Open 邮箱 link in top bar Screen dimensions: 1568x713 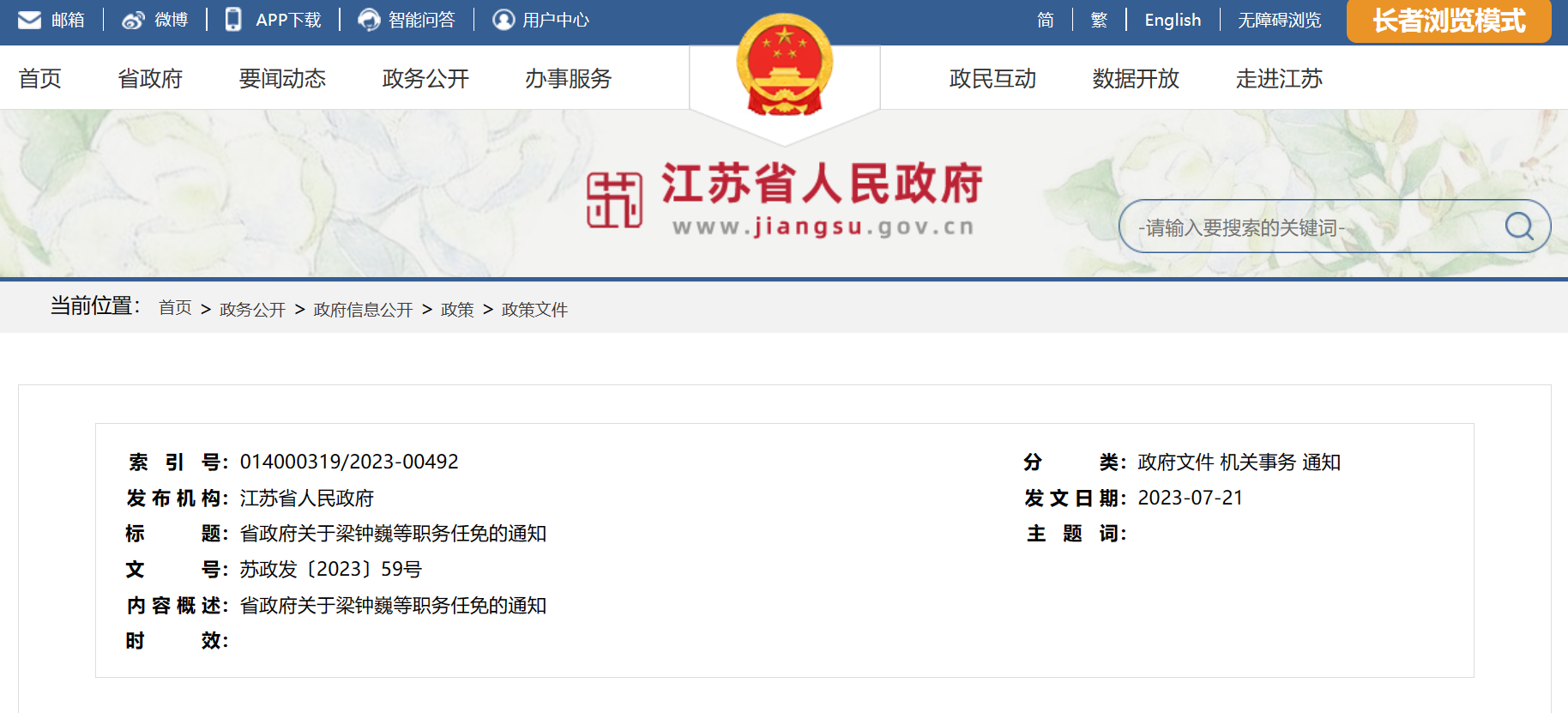68,20
